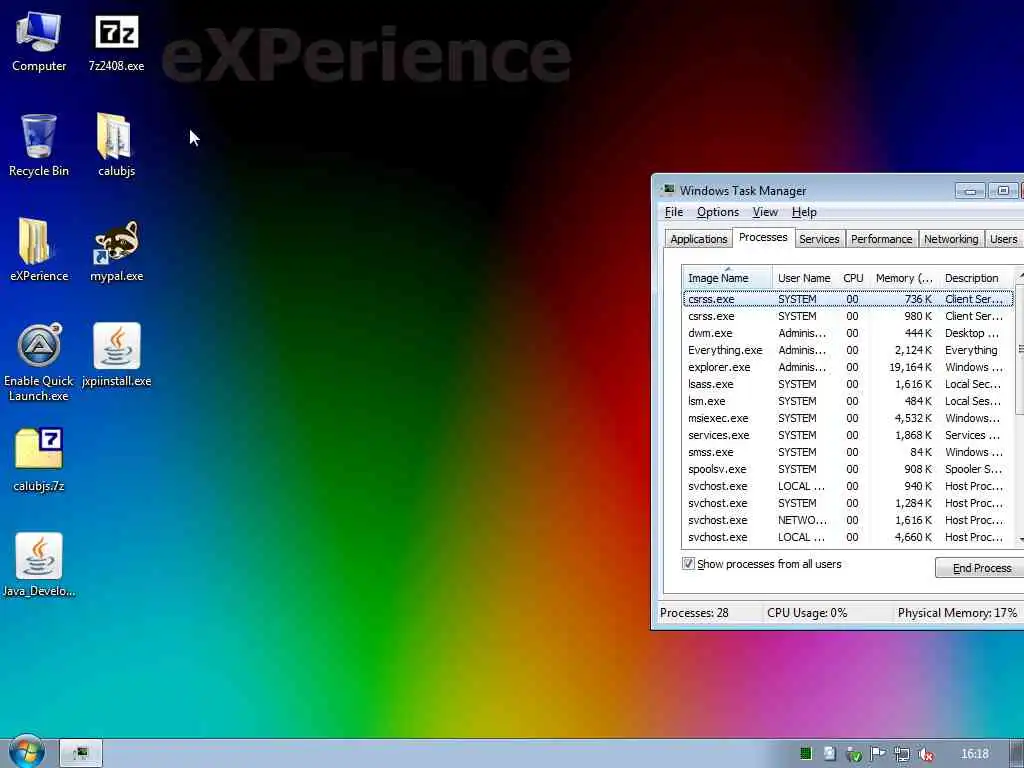The image size is (1024, 768).
Task: Select the calubjs.7z archive icon
Action: pyautogui.click(x=39, y=460)
